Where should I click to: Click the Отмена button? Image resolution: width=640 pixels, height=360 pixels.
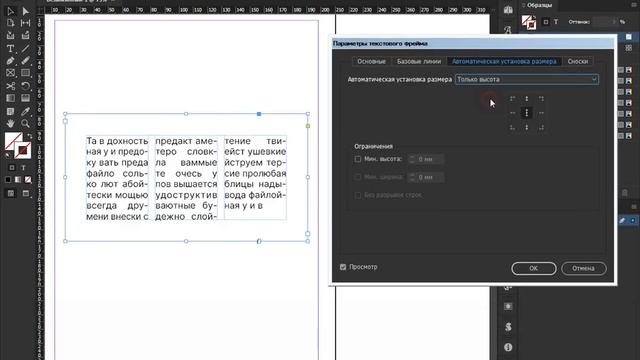(x=583, y=269)
